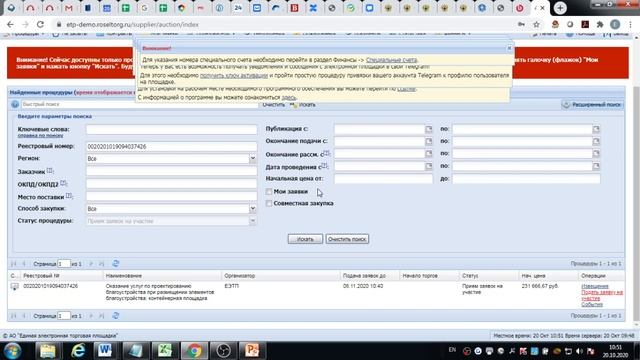The image size is (640, 360).
Task: Open calendar for Публикация по date
Action: [x=596, y=129]
